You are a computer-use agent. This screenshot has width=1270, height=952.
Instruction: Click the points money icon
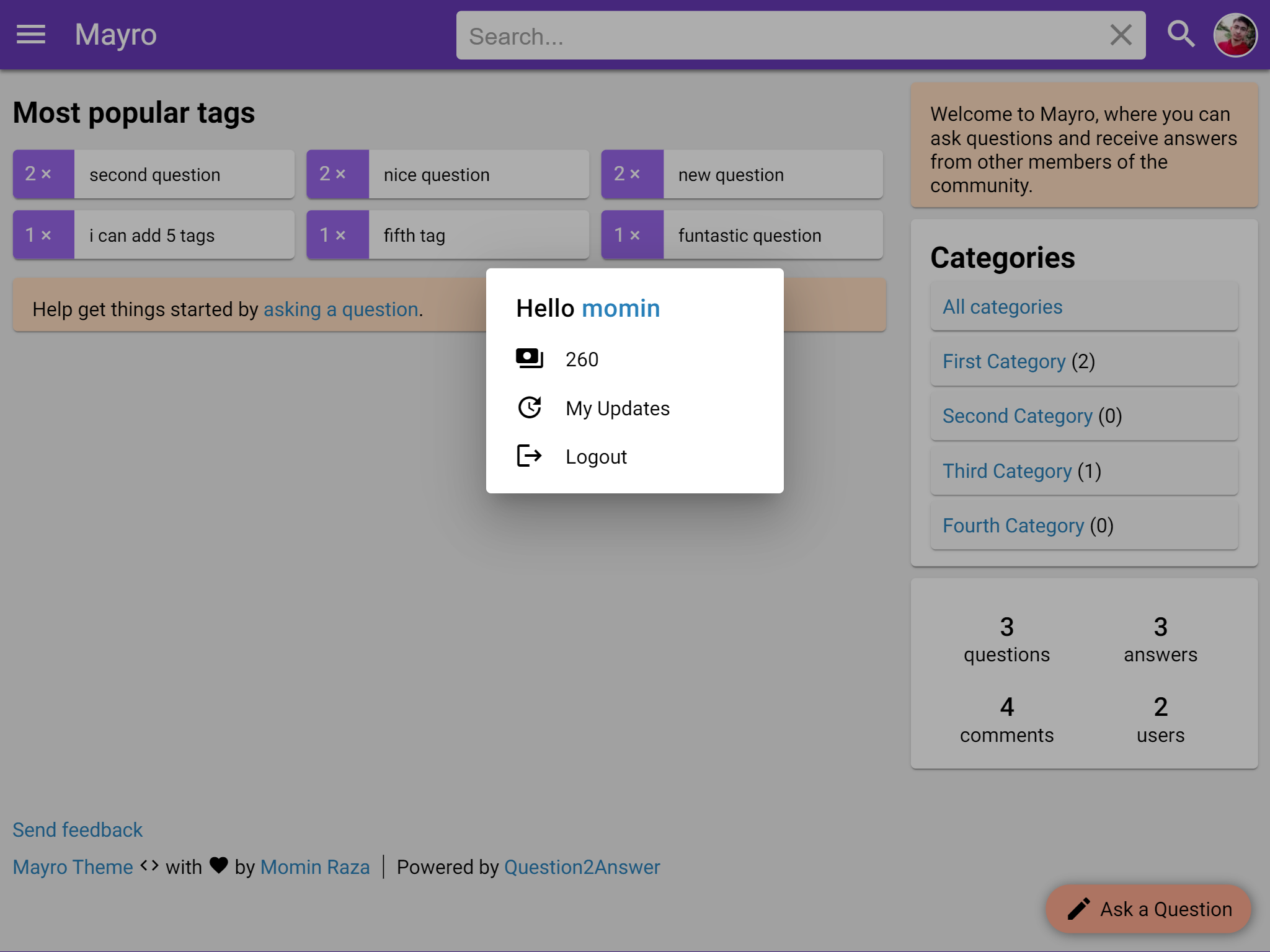coord(529,359)
